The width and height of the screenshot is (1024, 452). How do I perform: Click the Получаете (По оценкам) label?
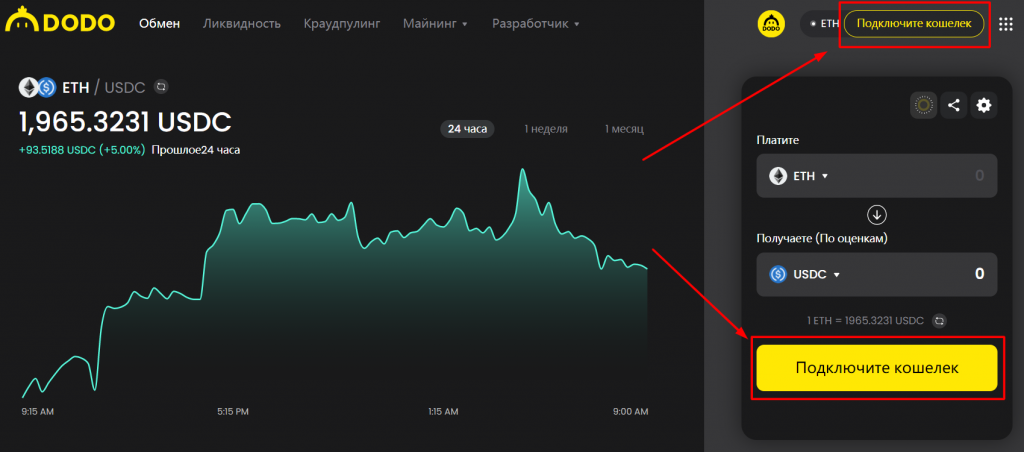(x=822, y=238)
